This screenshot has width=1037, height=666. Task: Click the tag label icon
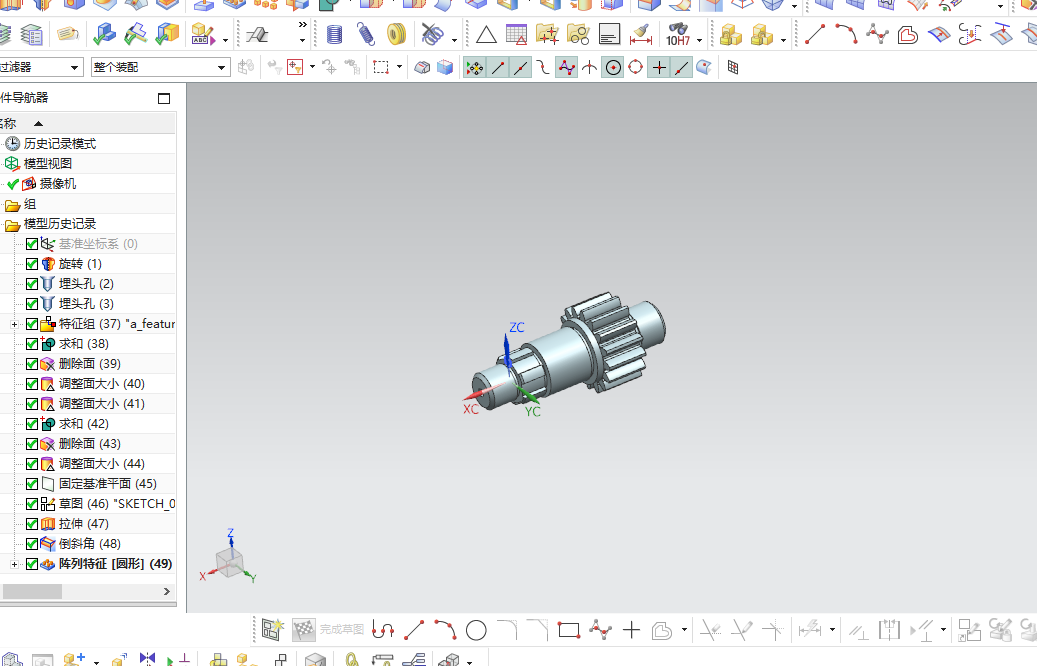click(67, 34)
